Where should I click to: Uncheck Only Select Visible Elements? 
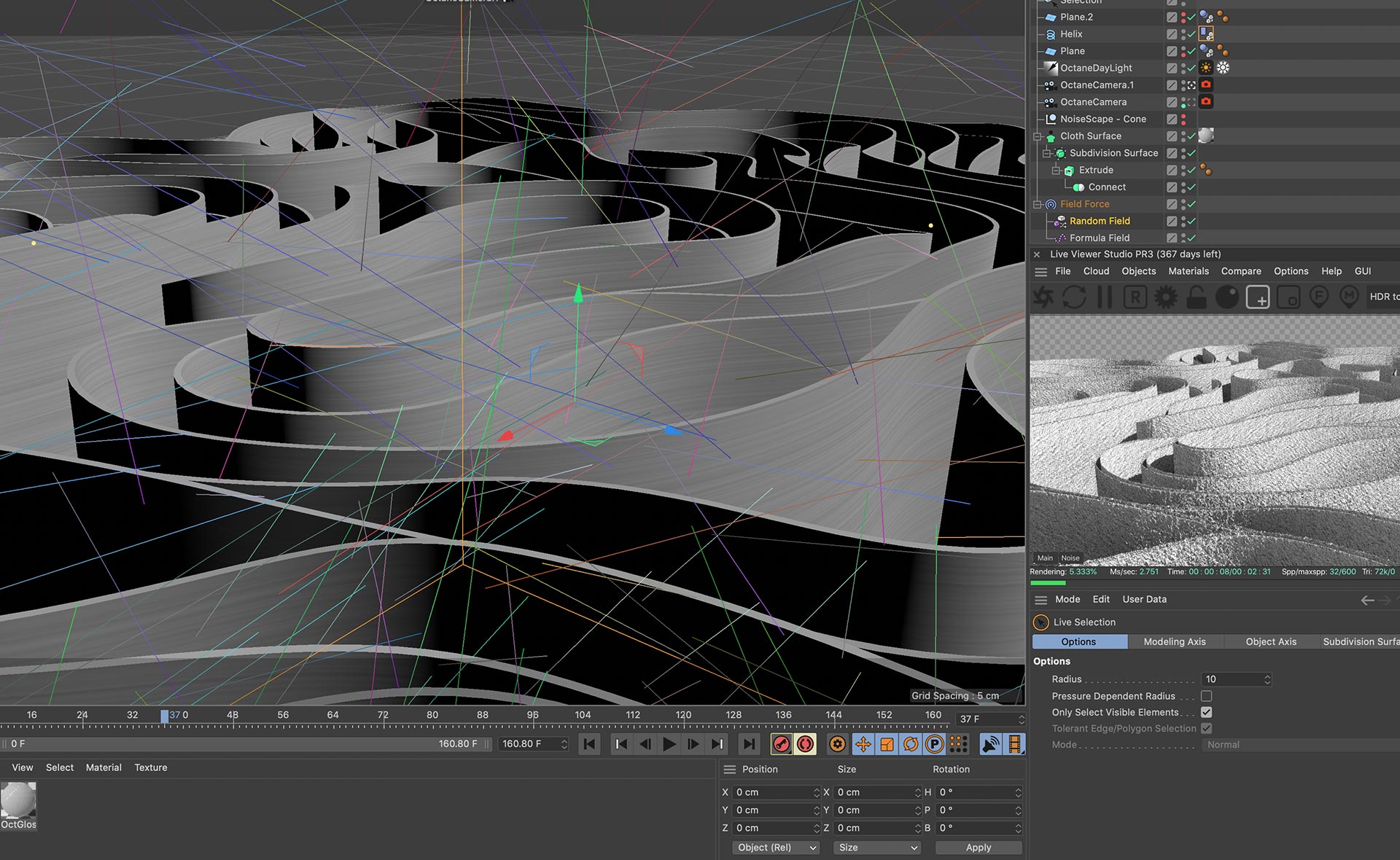point(1206,712)
